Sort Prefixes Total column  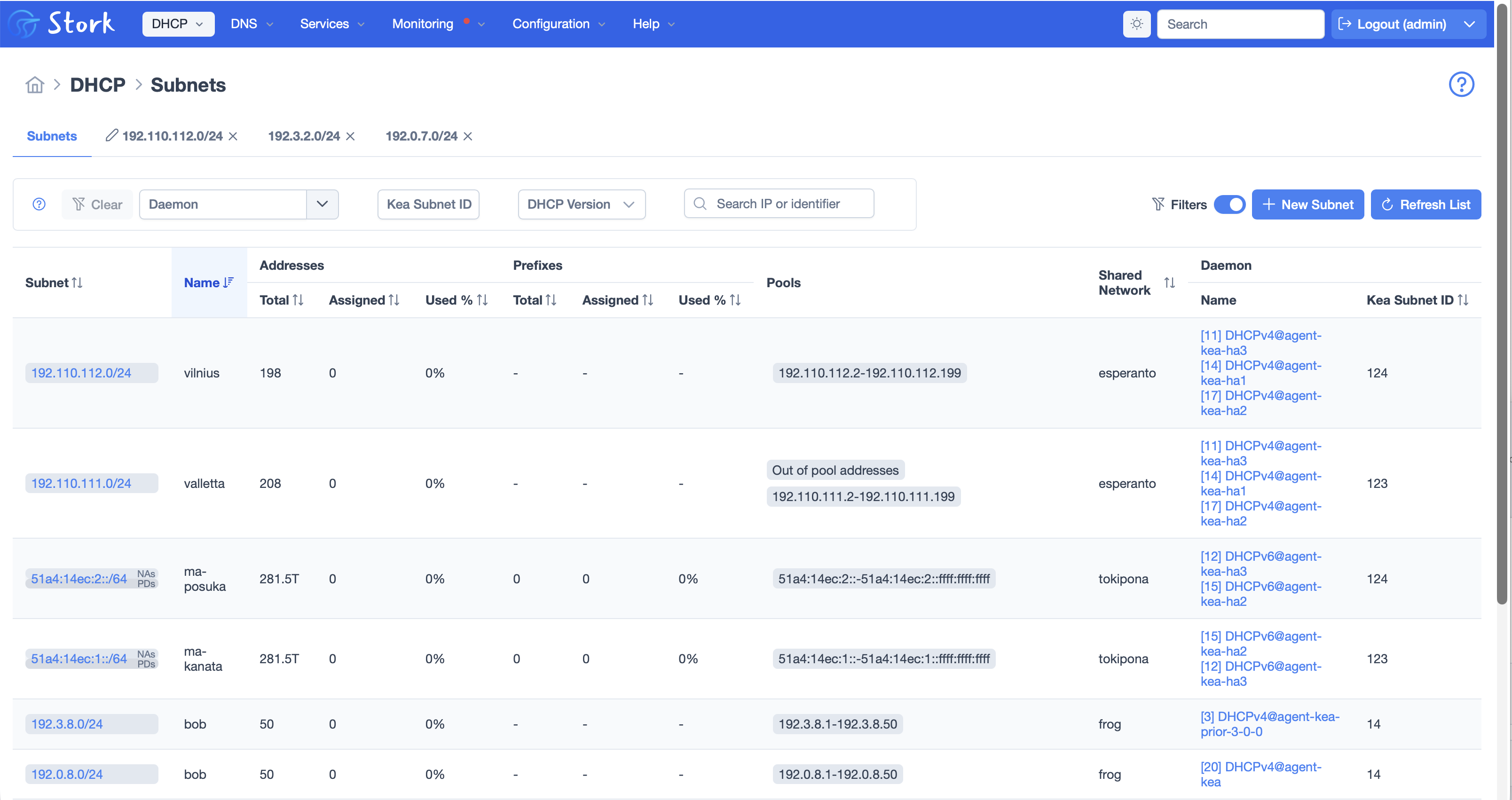coord(551,300)
